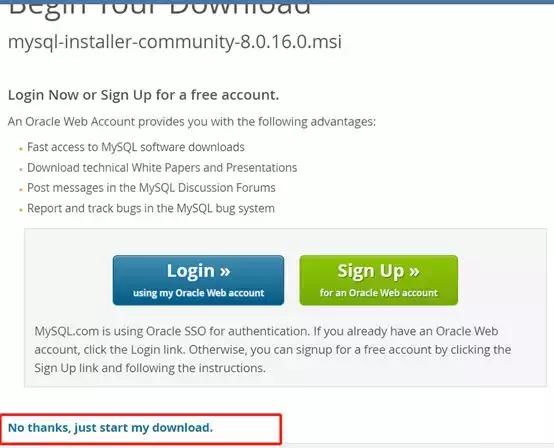554x448 pixels.
Task: Click the » chevron on Sign Up button
Action: (x=414, y=271)
